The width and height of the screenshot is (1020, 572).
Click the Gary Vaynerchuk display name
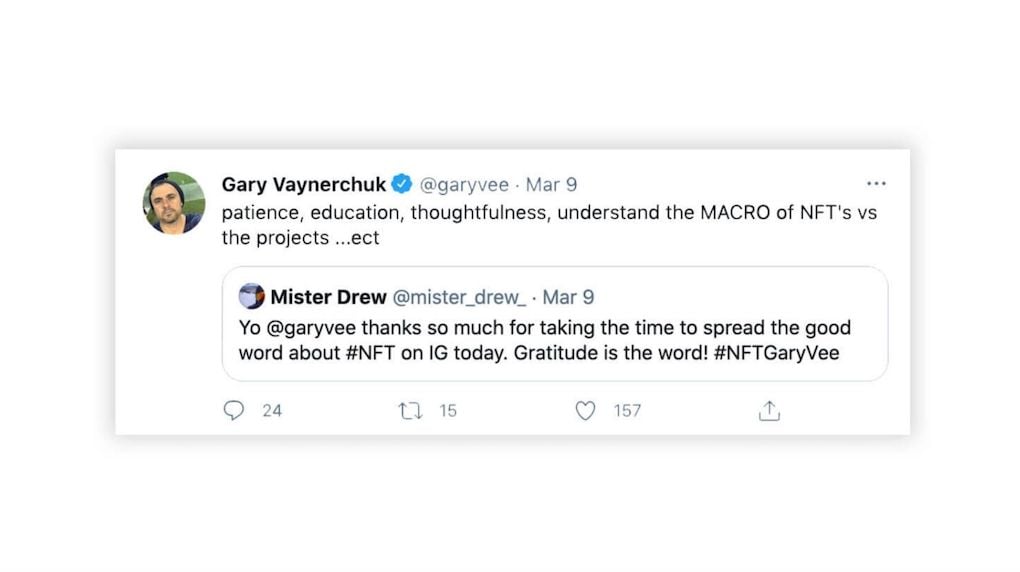coord(304,184)
